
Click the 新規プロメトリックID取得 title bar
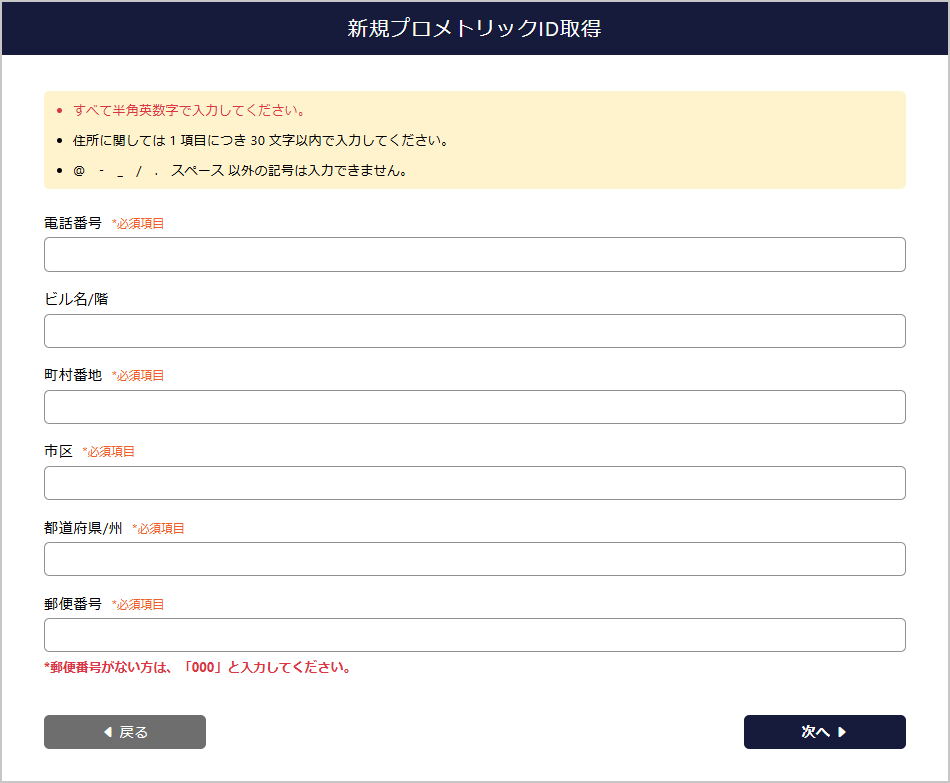click(x=475, y=28)
